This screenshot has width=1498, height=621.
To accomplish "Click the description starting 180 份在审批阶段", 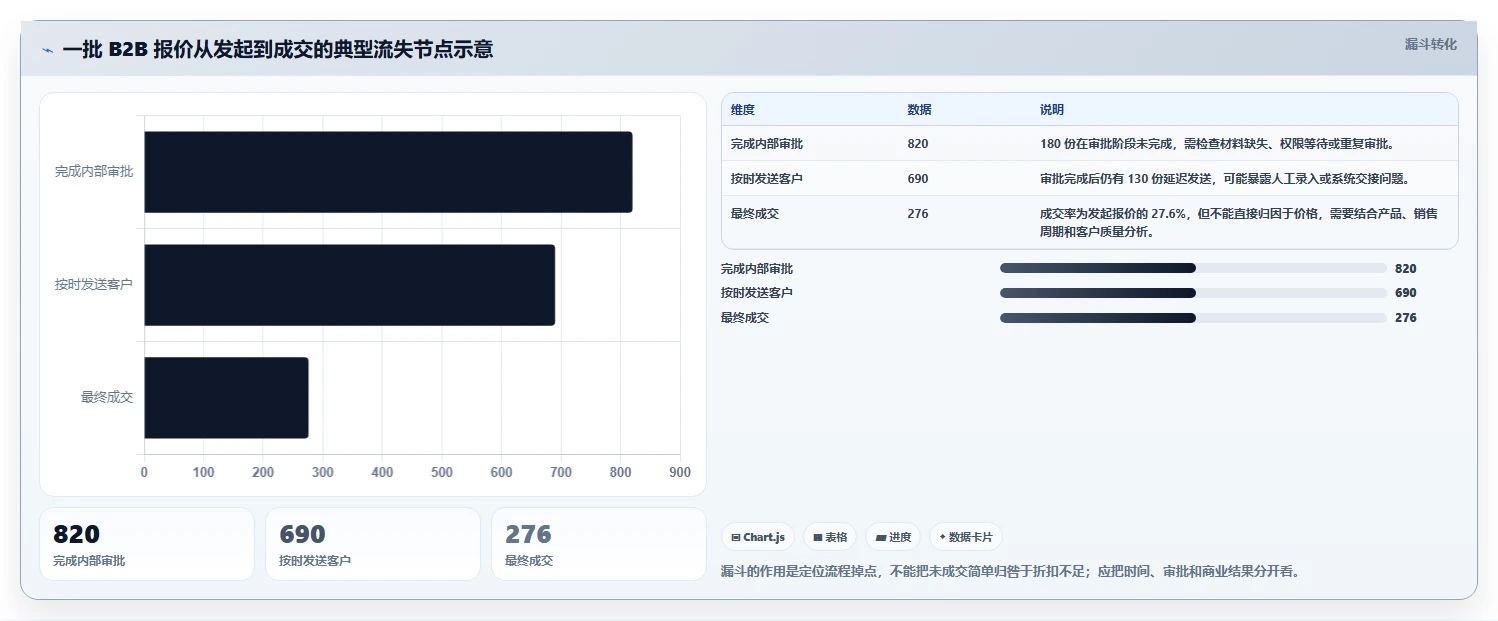I will click(1217, 144).
